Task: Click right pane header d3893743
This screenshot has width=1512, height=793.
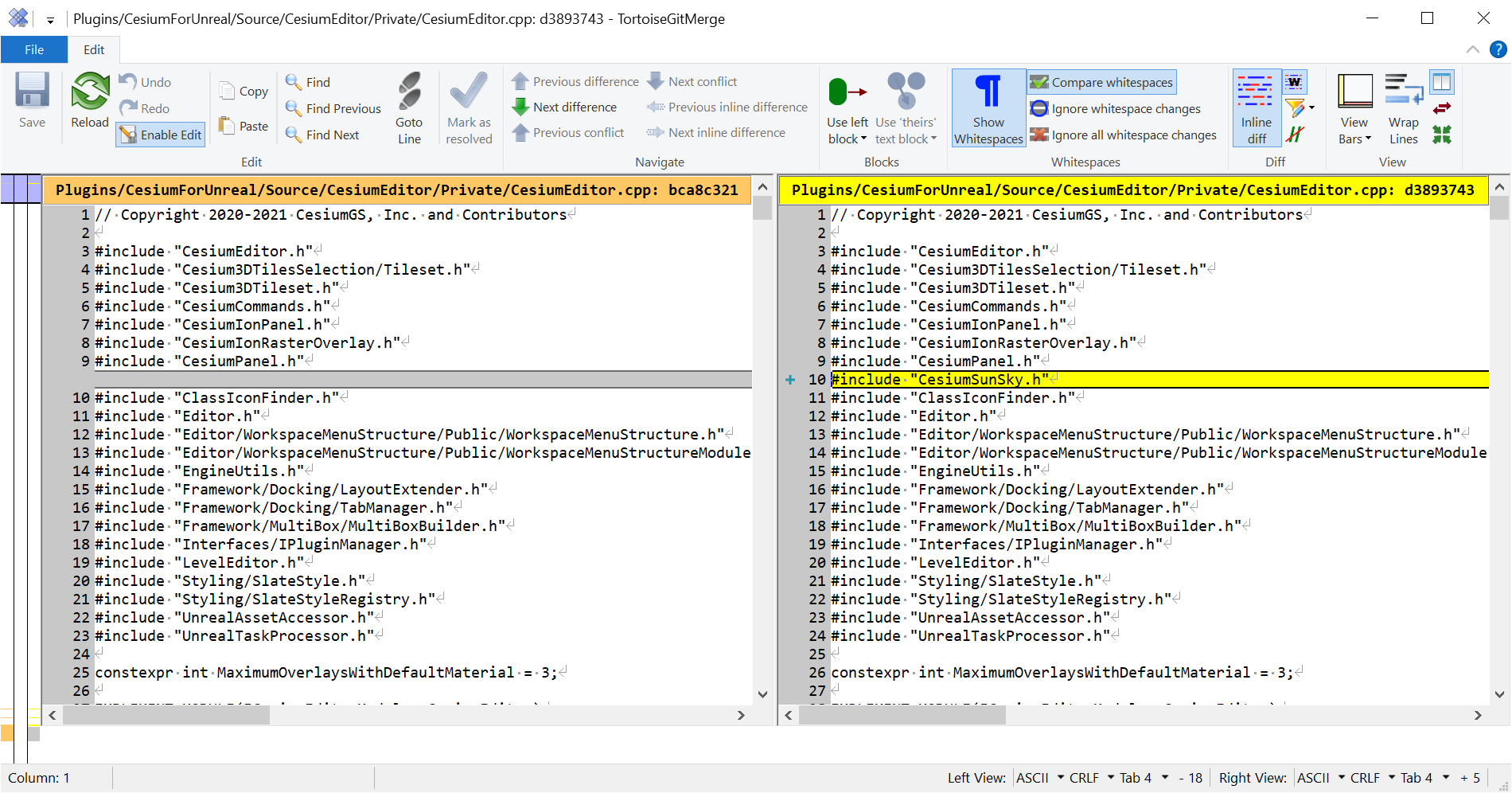Action: tap(1133, 189)
